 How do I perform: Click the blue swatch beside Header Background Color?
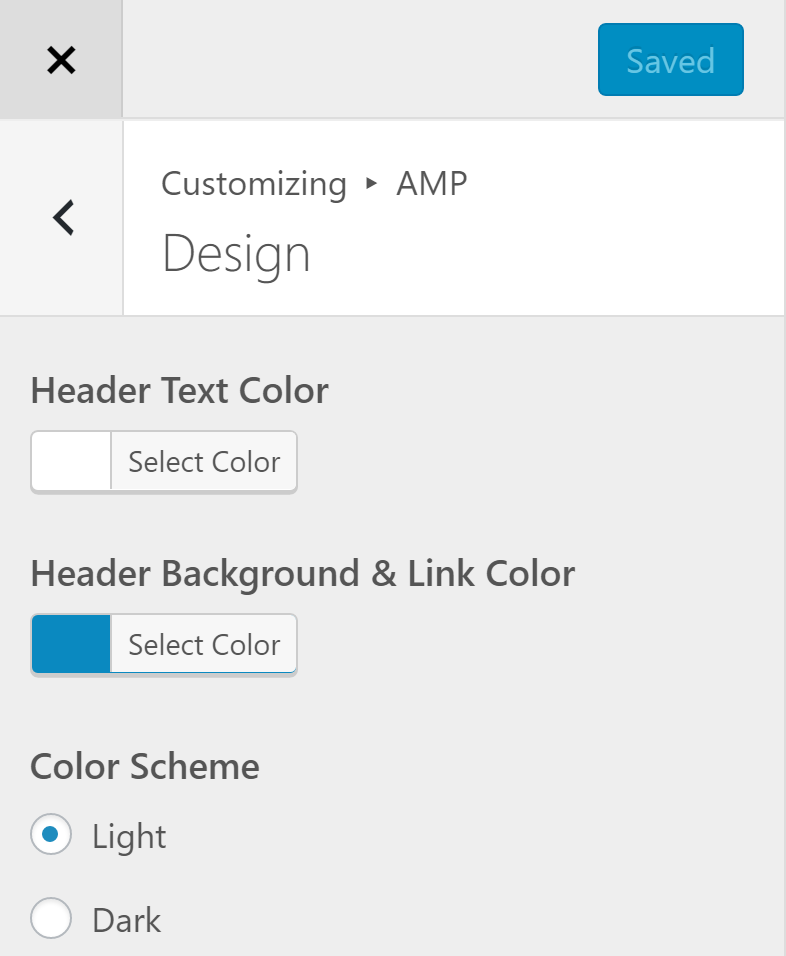coord(70,644)
